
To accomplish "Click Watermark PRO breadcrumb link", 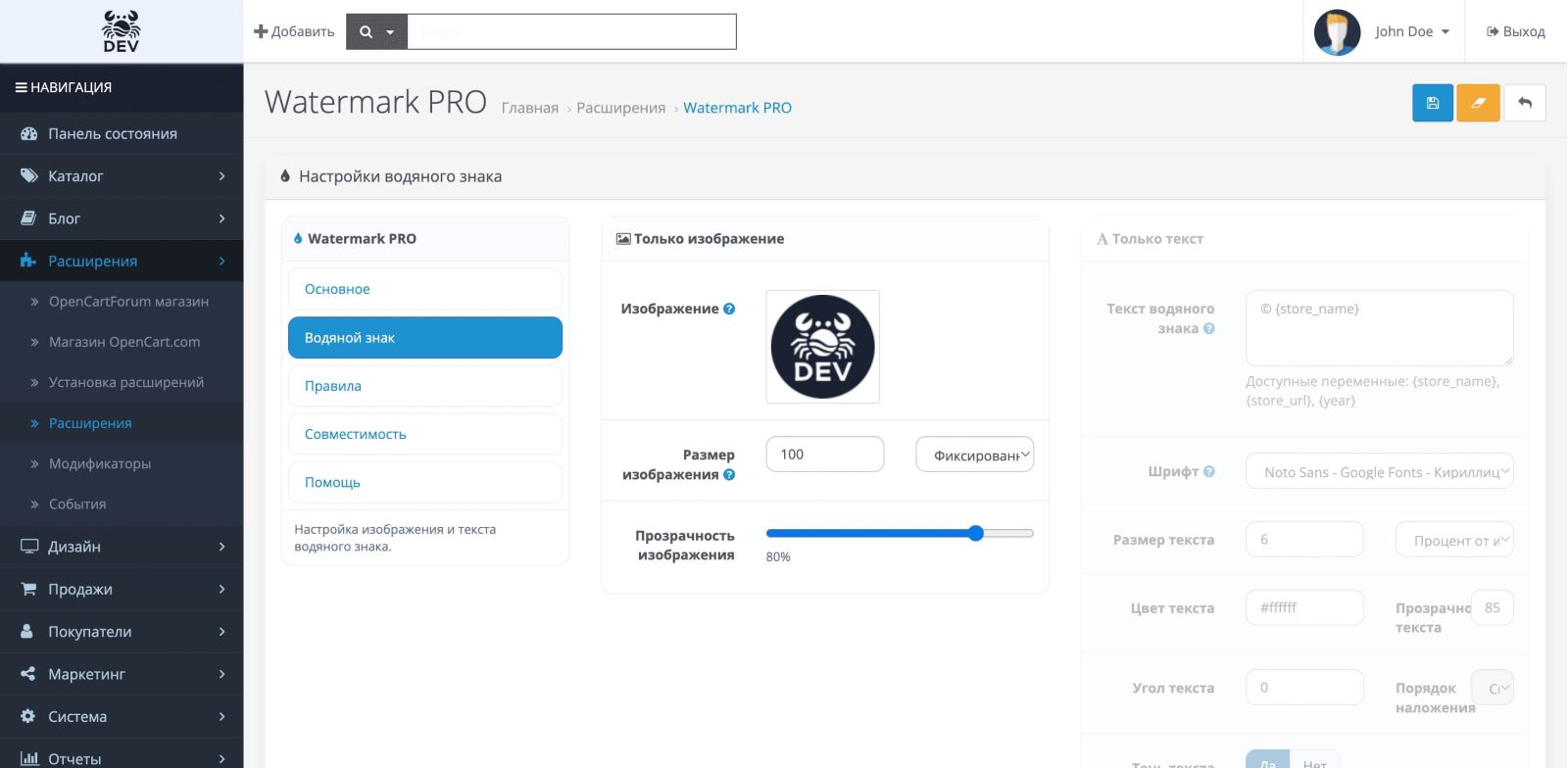I will pyautogui.click(x=737, y=108).
